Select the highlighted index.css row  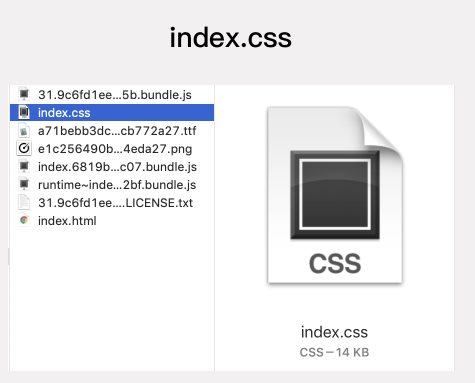point(112,113)
